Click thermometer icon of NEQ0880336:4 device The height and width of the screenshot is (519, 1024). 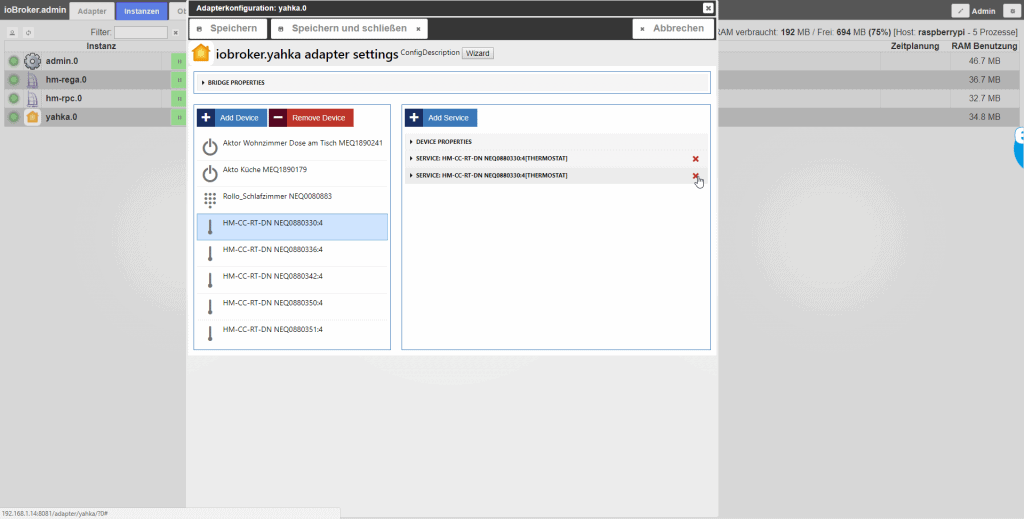(210, 253)
